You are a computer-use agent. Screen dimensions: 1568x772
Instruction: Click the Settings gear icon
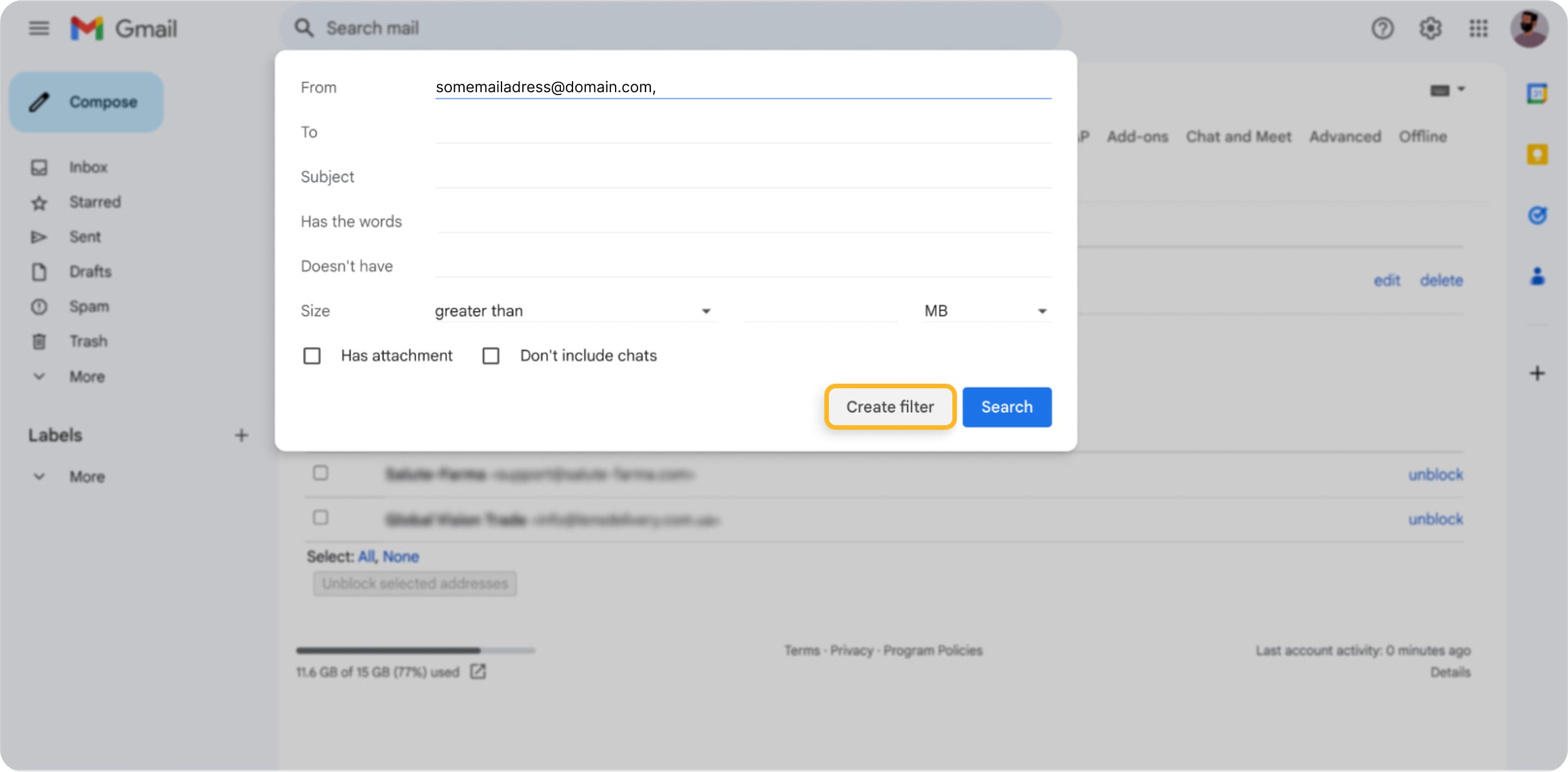(x=1430, y=28)
